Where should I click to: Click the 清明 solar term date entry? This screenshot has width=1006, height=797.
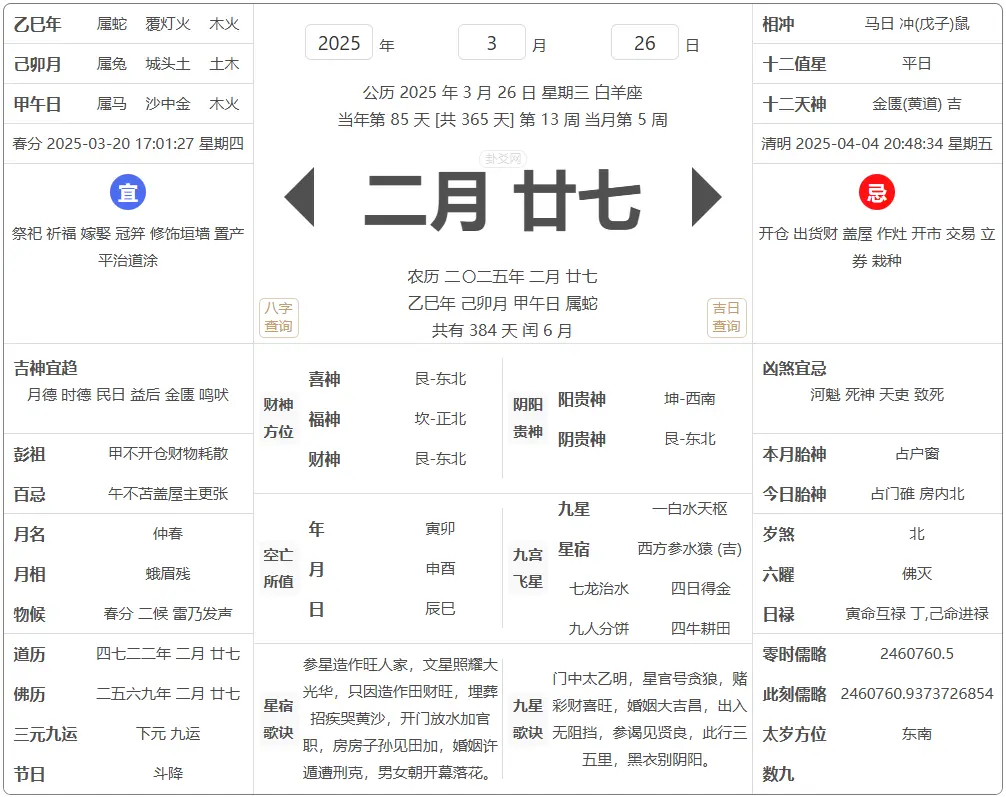pyautogui.click(x=877, y=144)
